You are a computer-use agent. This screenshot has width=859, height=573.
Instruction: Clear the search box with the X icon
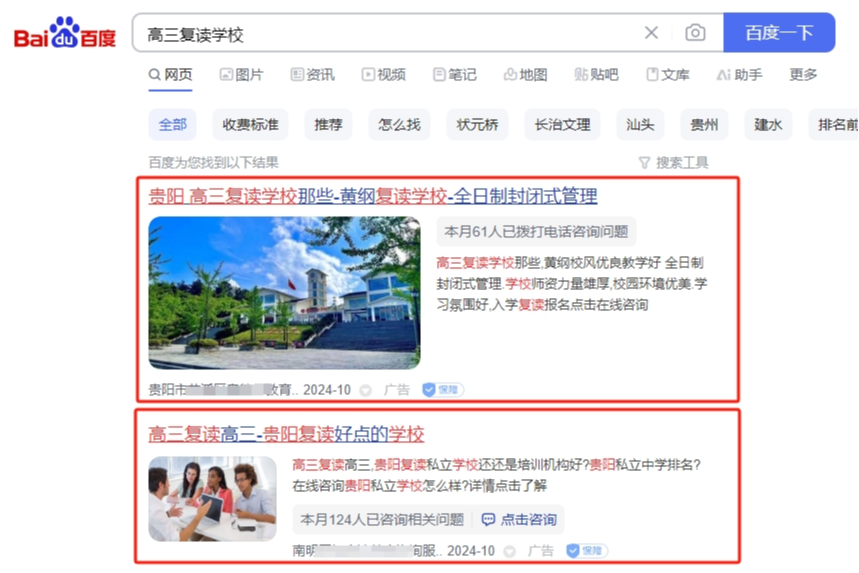[651, 33]
